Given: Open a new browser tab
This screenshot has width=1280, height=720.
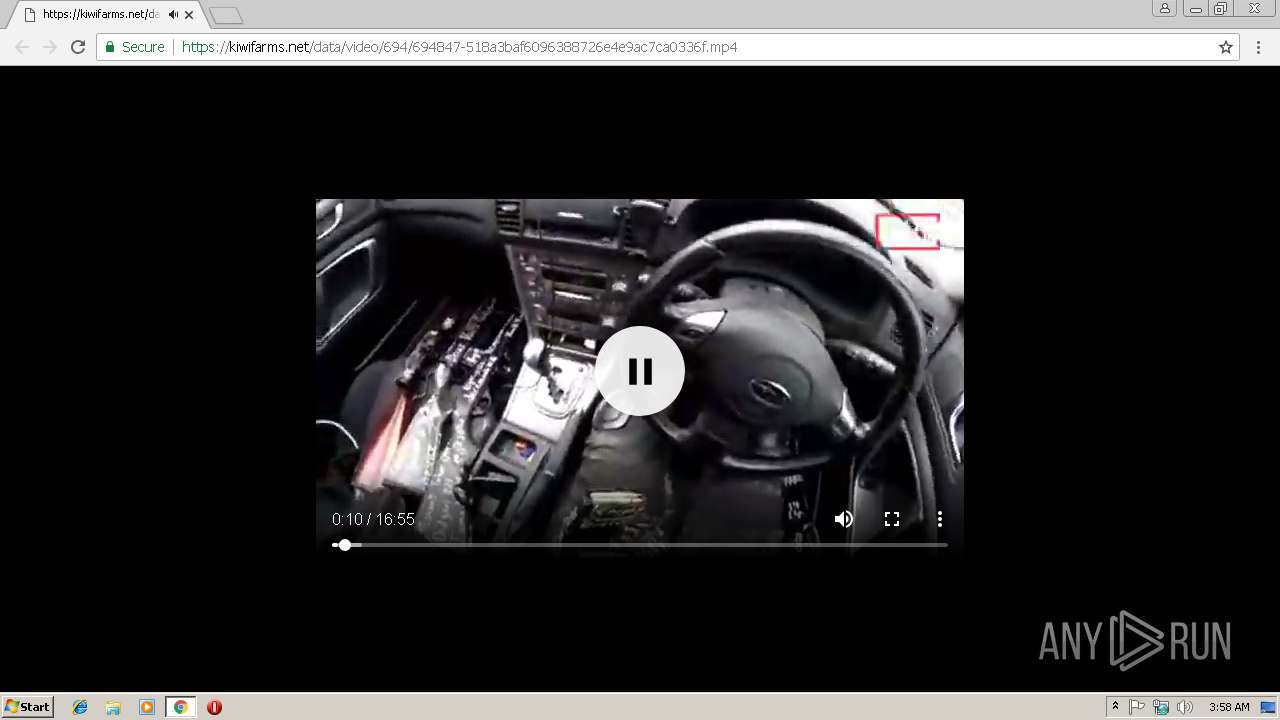Looking at the screenshot, I should [x=226, y=15].
